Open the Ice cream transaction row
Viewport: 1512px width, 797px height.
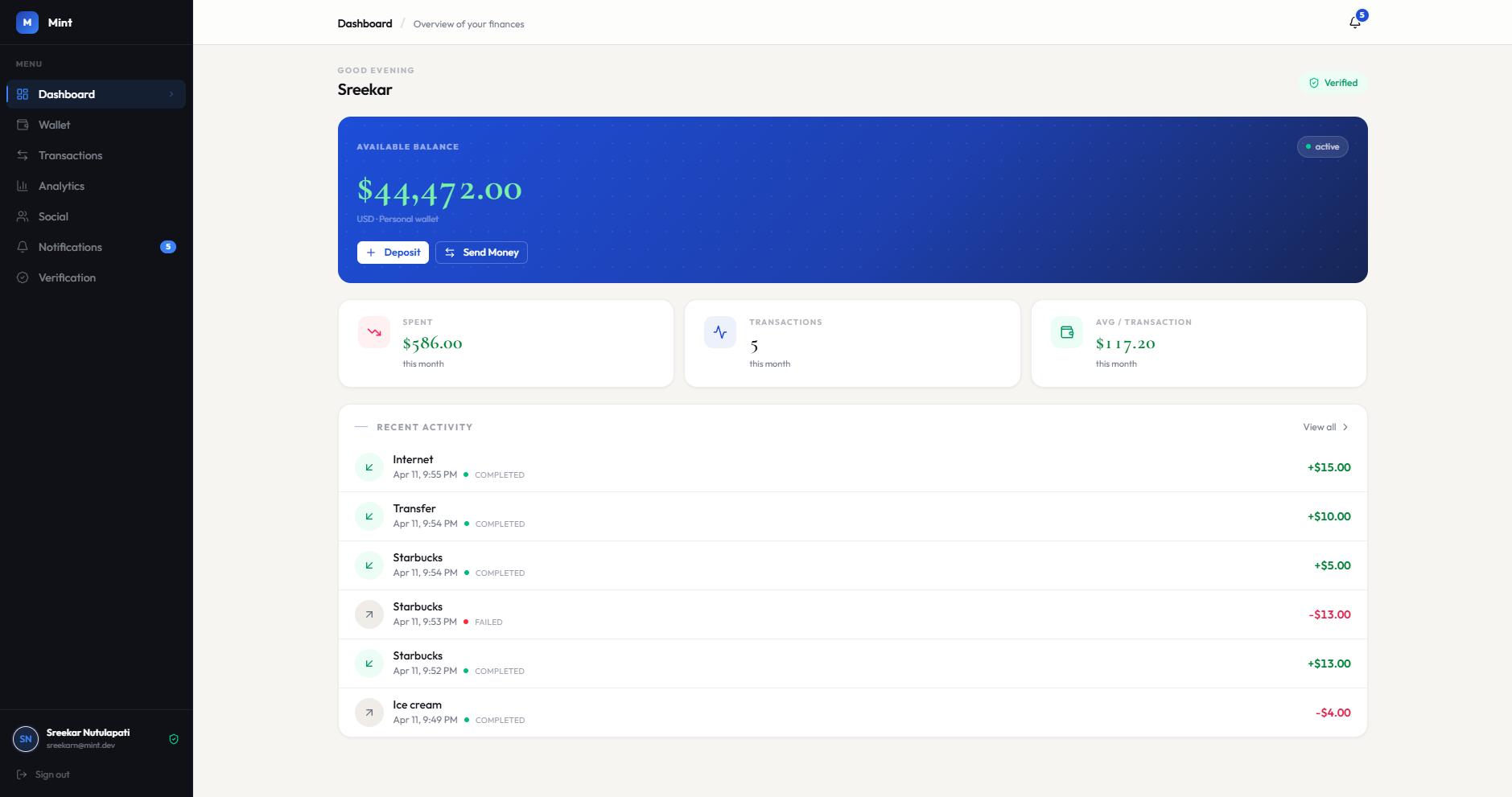tap(853, 713)
